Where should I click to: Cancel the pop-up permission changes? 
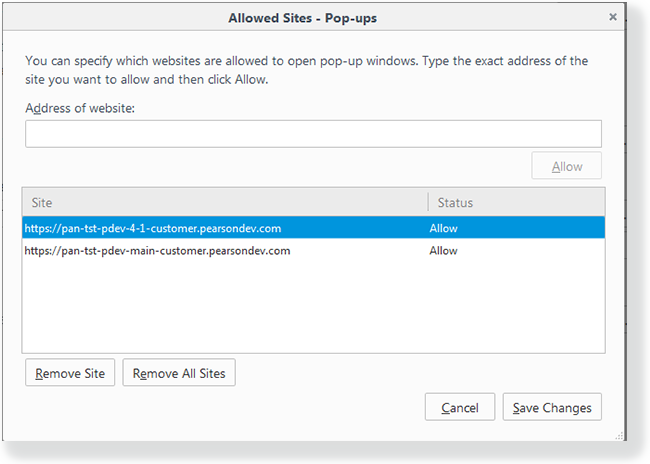(x=460, y=407)
